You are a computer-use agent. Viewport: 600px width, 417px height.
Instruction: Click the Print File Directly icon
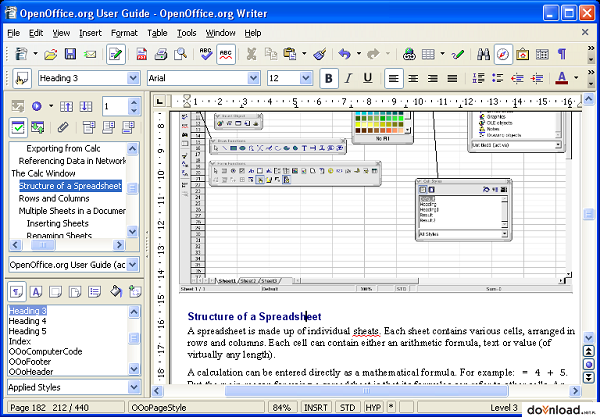[161, 54]
